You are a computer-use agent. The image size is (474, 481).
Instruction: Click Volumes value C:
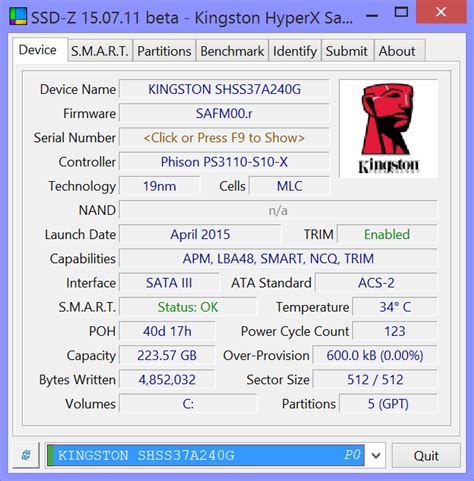[188, 404]
